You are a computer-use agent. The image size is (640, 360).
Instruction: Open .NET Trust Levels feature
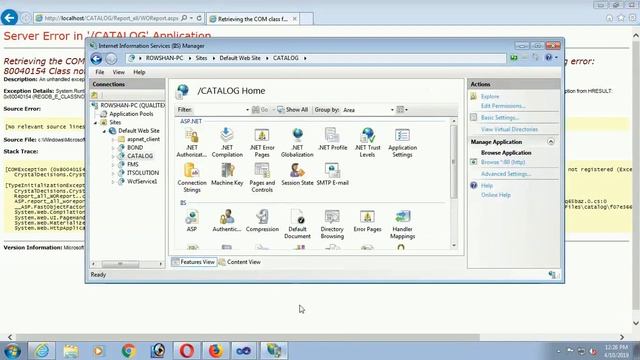click(367, 142)
